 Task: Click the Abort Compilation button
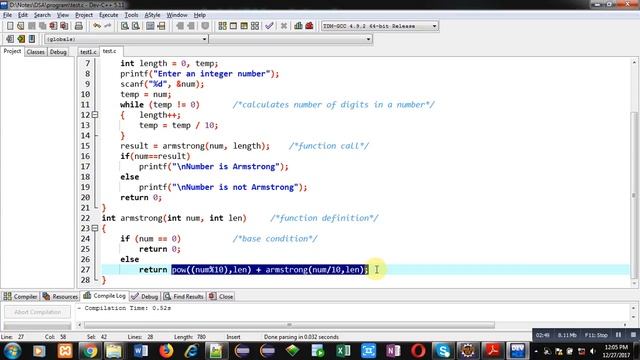(x=38, y=312)
